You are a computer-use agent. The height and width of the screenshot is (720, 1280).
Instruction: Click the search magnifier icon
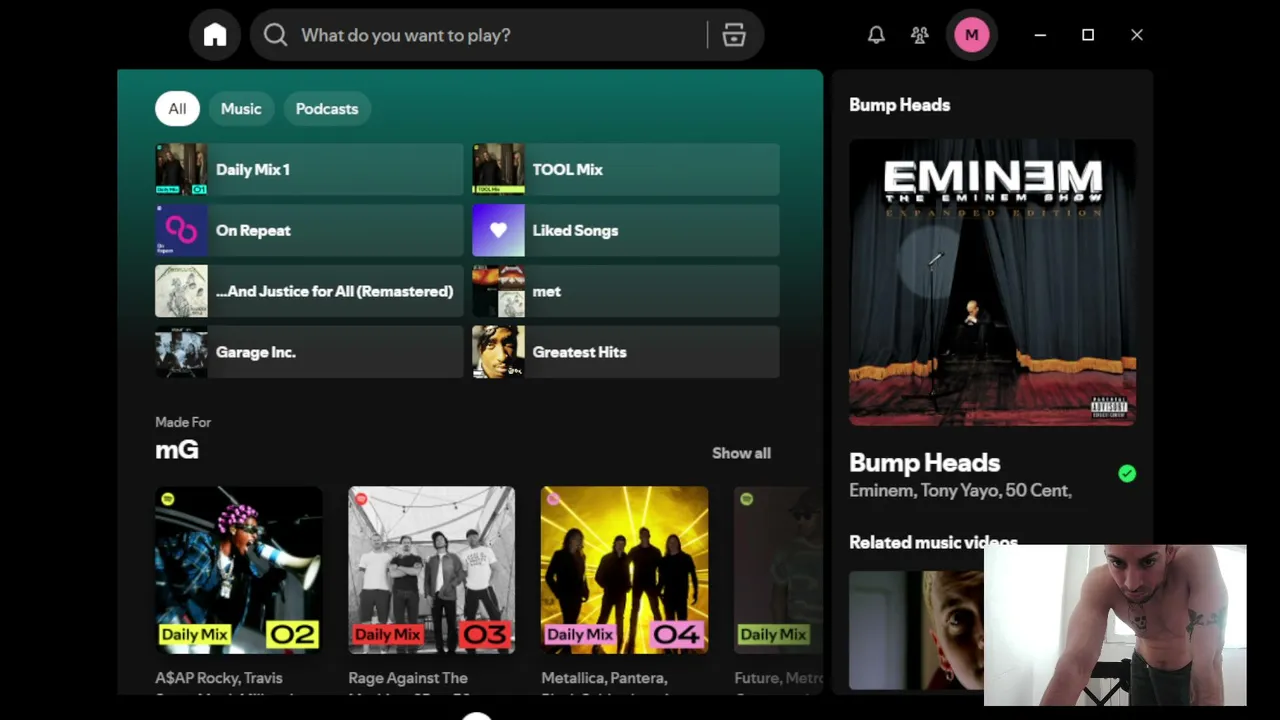tap(275, 35)
